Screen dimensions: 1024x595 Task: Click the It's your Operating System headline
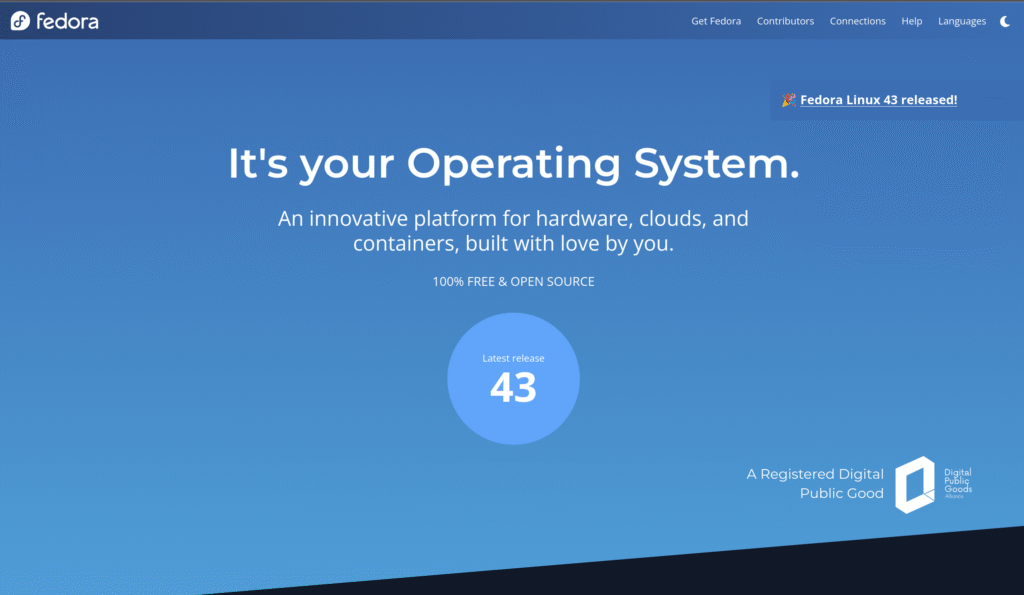click(513, 164)
